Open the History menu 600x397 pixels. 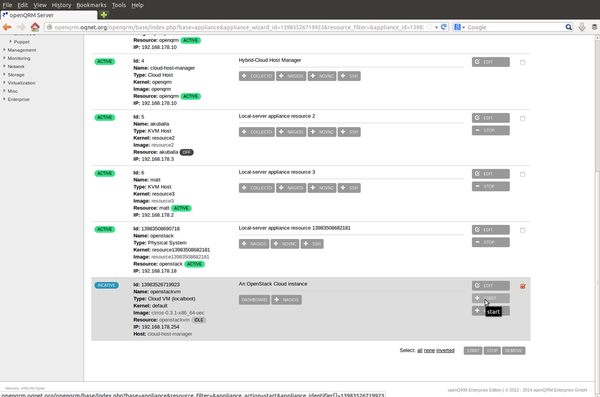point(61,5)
